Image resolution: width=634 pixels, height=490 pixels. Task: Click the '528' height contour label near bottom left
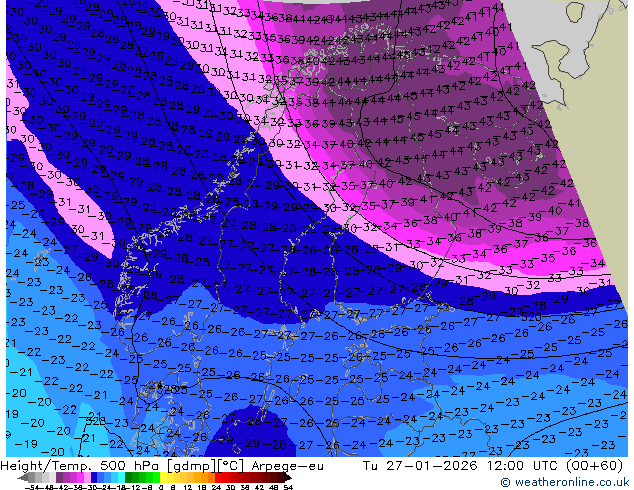[x=96, y=421]
